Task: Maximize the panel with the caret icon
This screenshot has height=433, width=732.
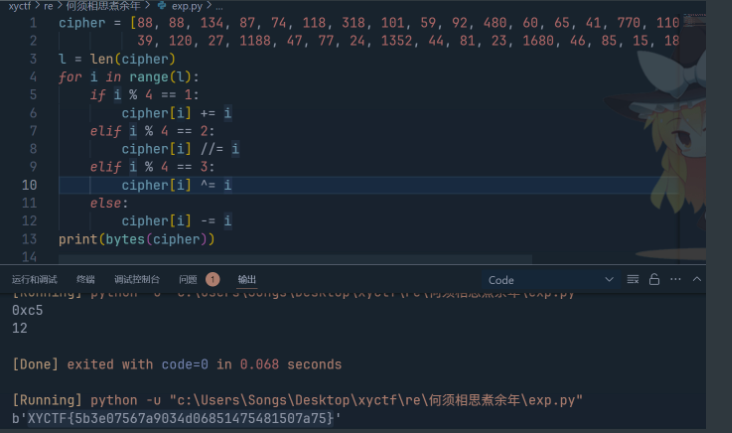Action: (698, 280)
